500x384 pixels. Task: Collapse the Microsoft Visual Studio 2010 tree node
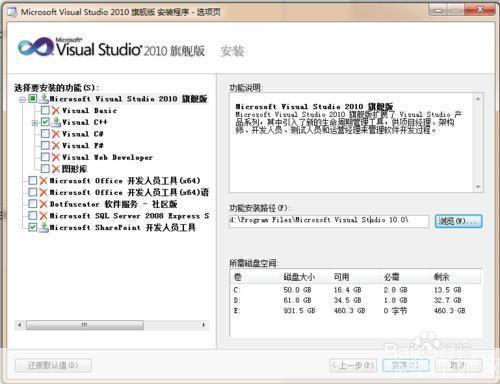click(22, 99)
